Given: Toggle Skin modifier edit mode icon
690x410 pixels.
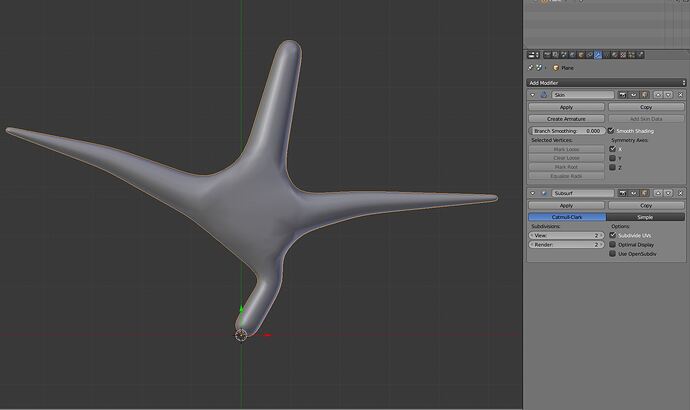Looking at the screenshot, I should 644,95.
